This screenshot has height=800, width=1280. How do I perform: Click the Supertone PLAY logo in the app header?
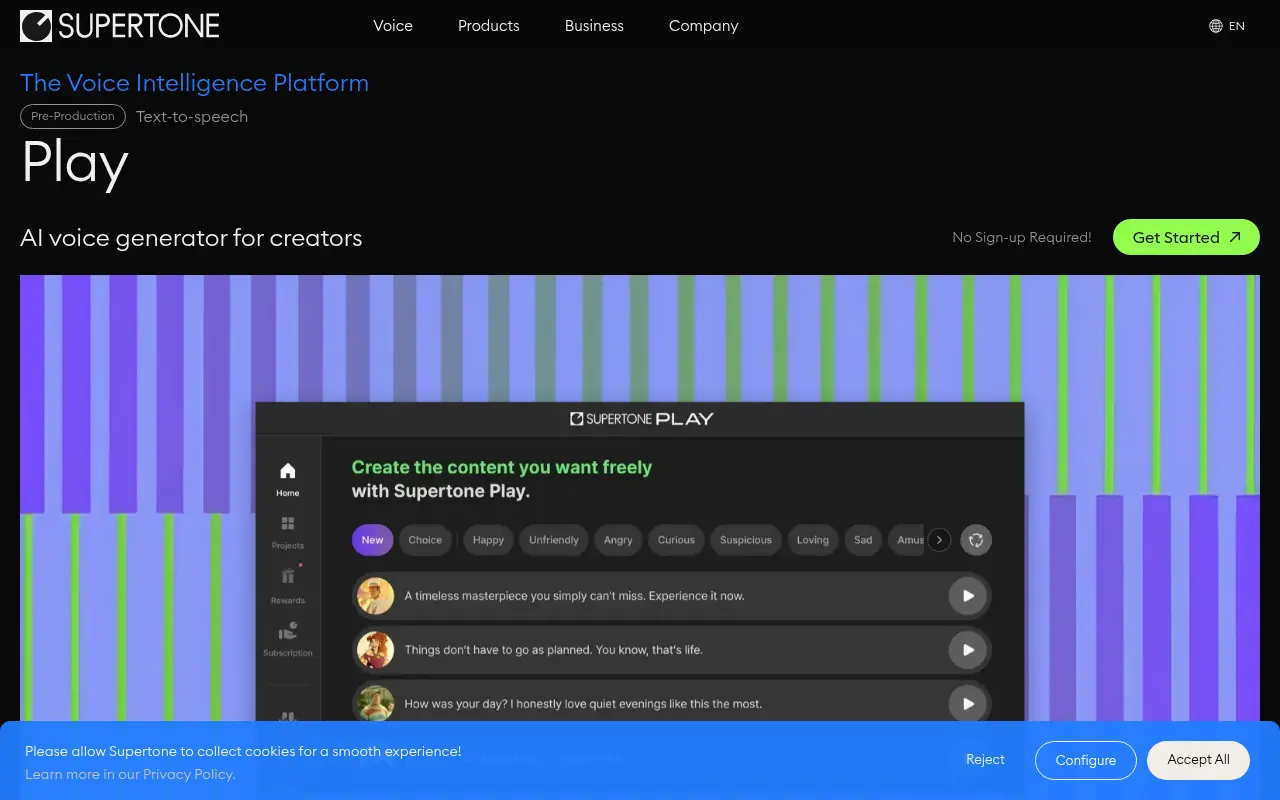[x=641, y=418]
